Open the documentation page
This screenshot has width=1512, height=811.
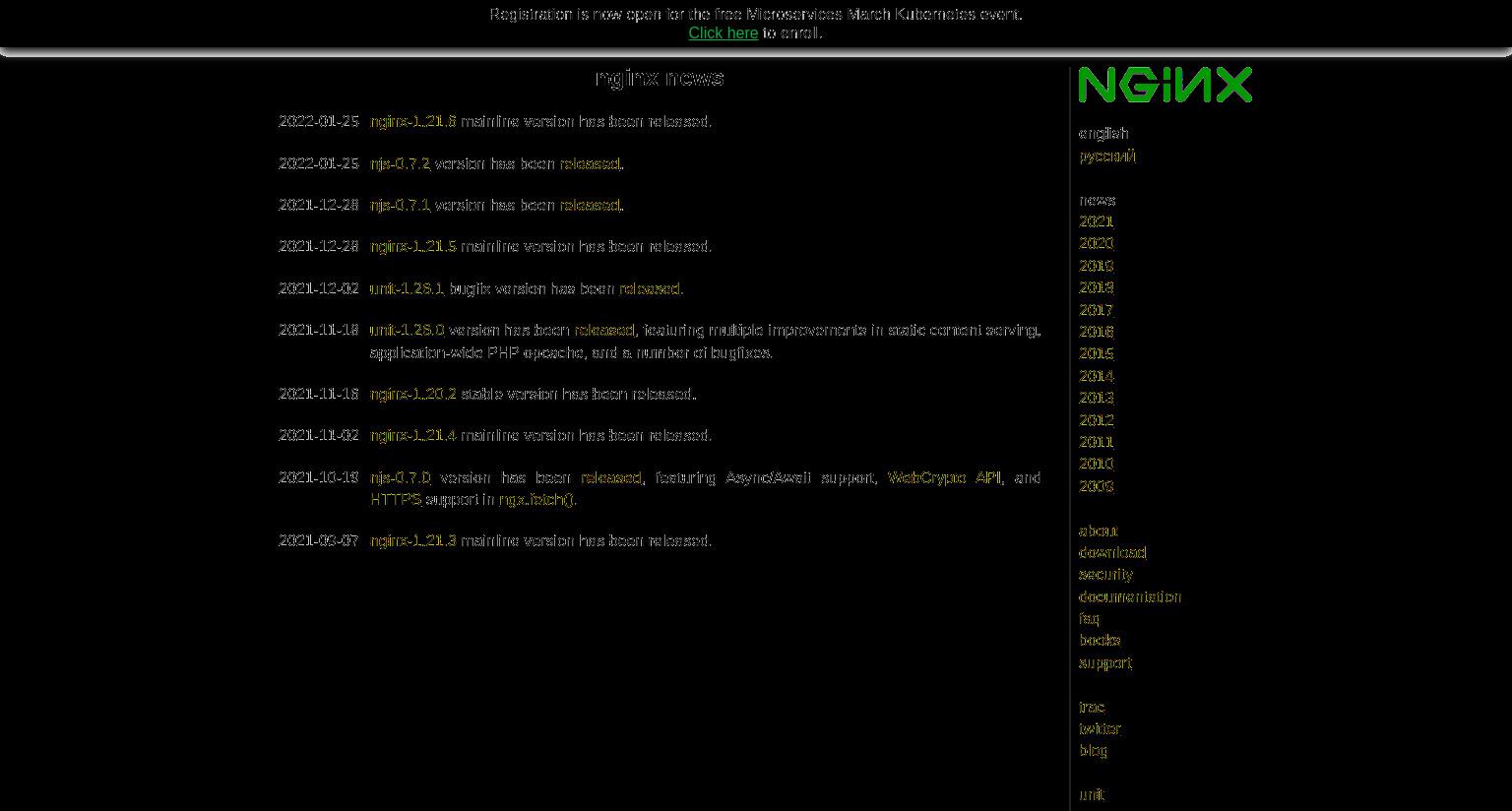coord(1130,596)
